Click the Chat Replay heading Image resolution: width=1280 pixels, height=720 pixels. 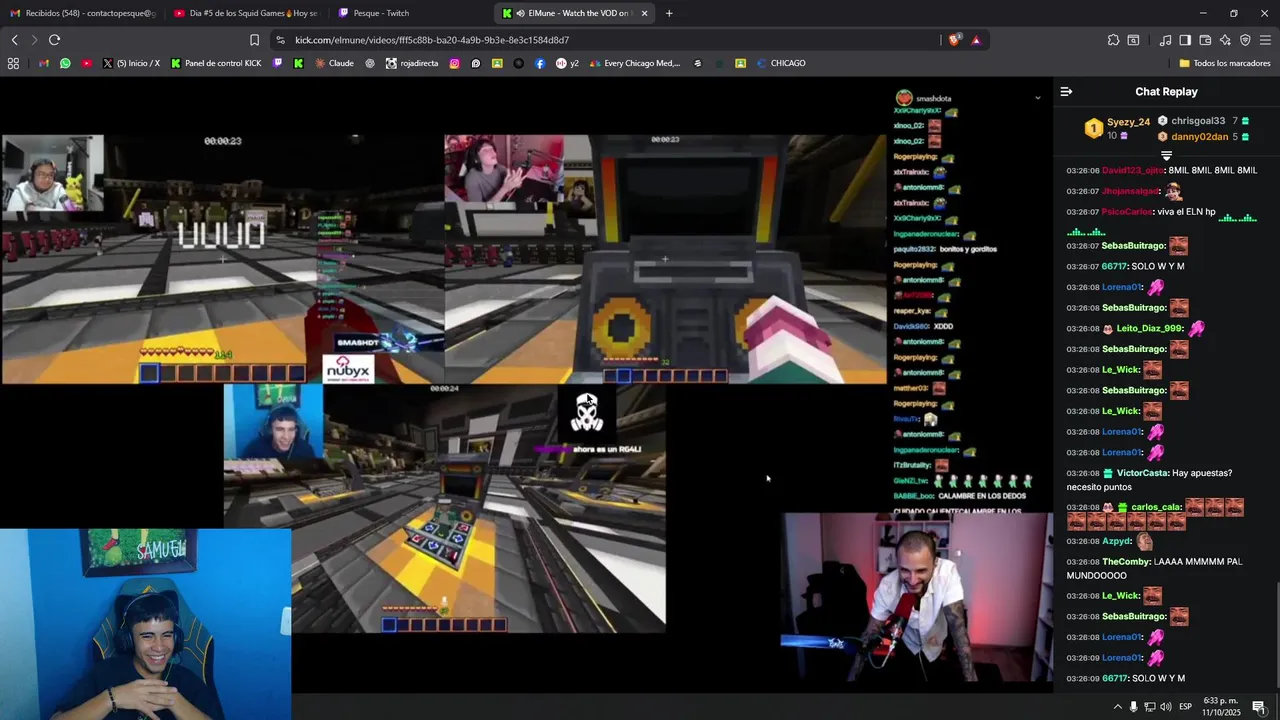pos(1166,92)
